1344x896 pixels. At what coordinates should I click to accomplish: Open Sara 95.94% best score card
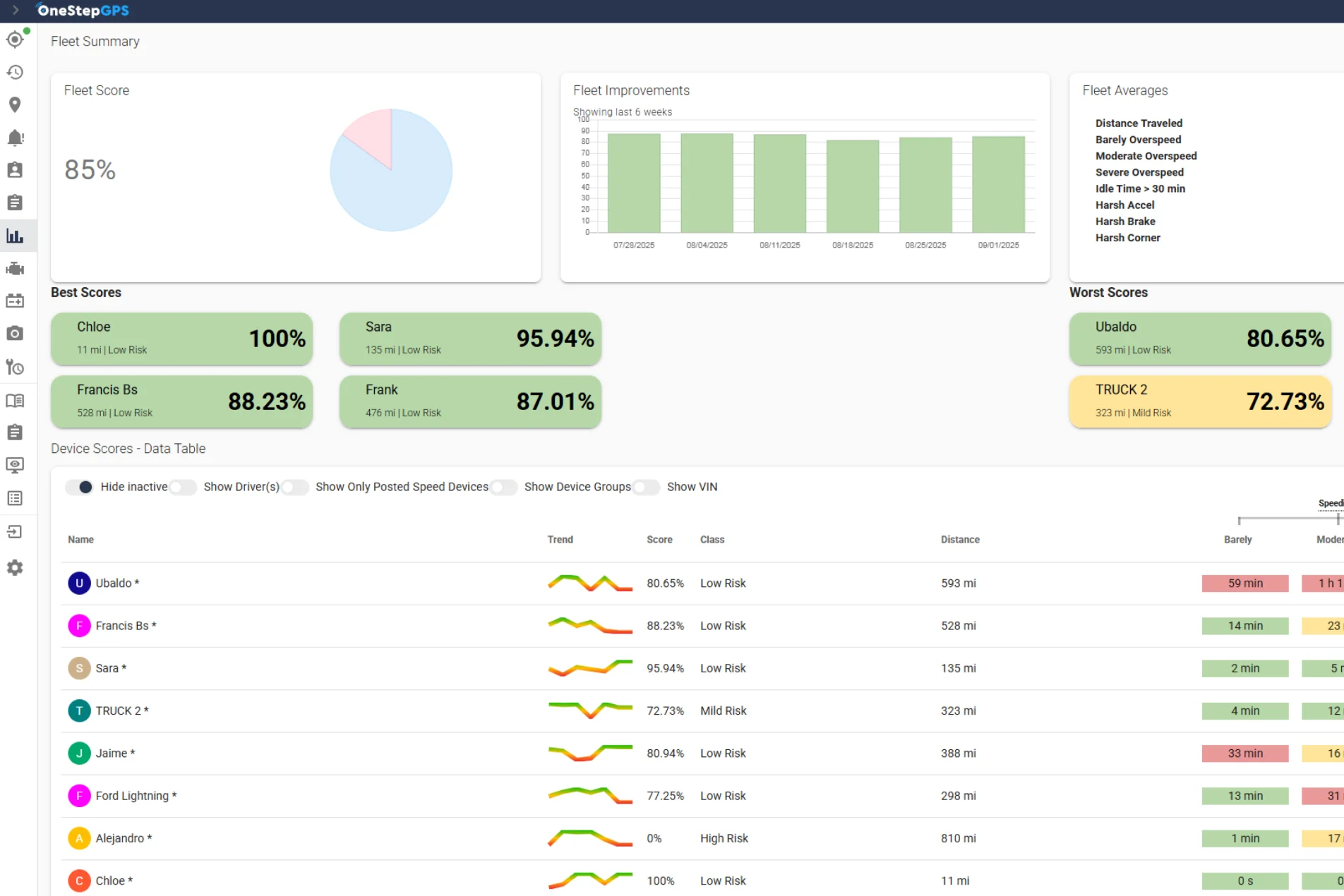(x=470, y=339)
